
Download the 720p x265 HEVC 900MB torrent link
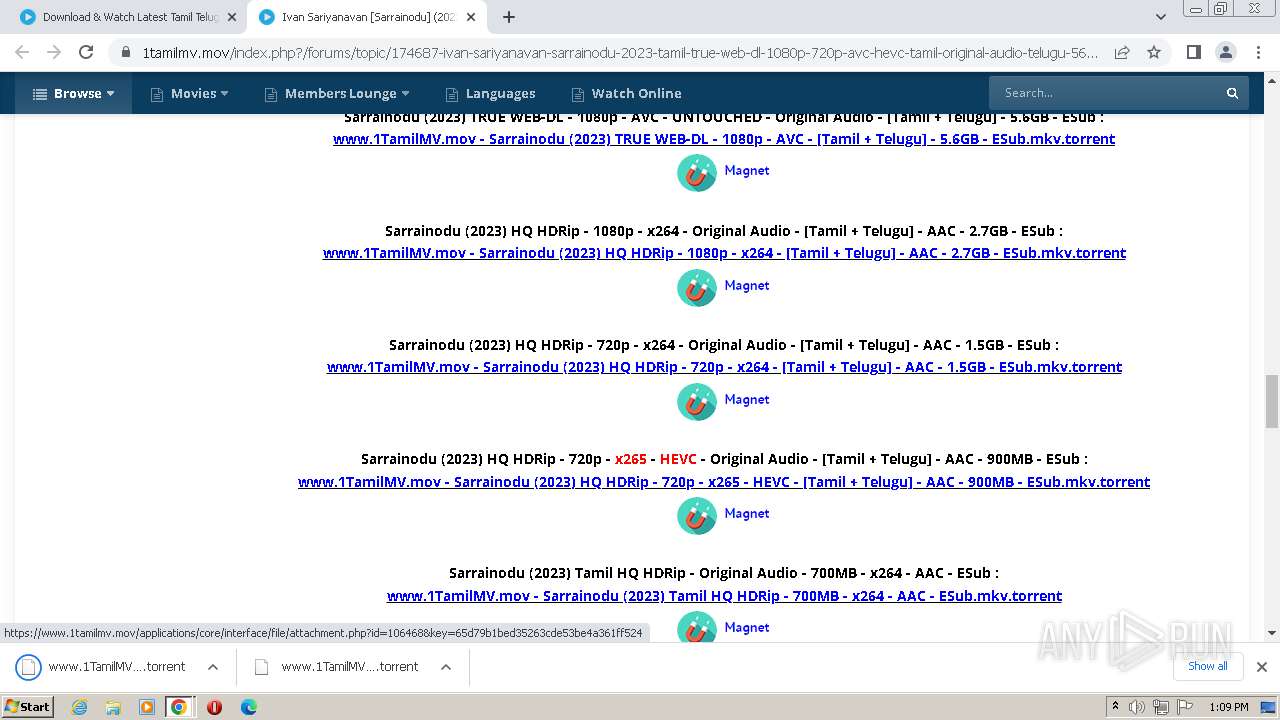724,482
